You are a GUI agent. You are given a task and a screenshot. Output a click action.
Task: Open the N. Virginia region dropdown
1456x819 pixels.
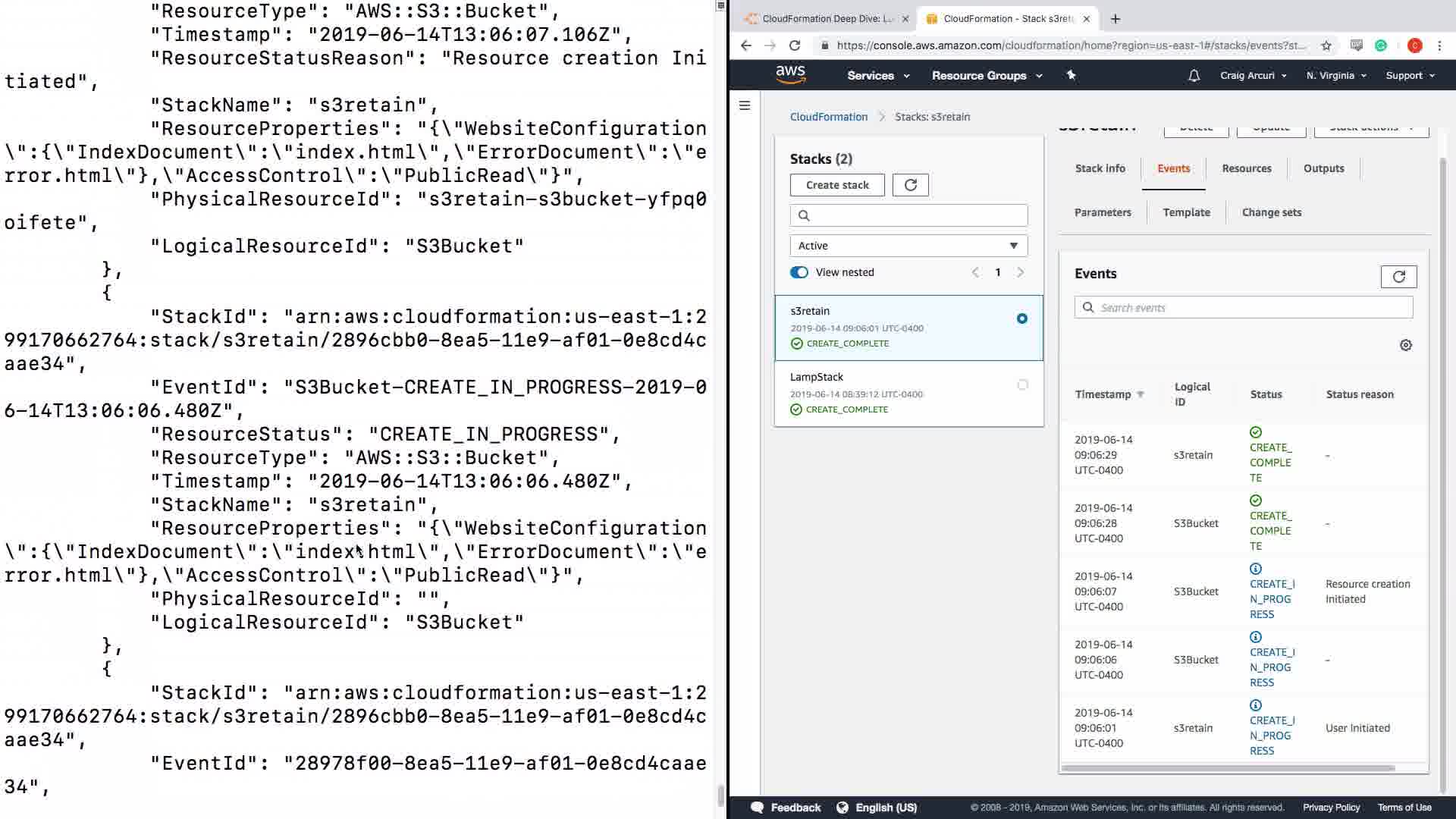pos(1335,76)
